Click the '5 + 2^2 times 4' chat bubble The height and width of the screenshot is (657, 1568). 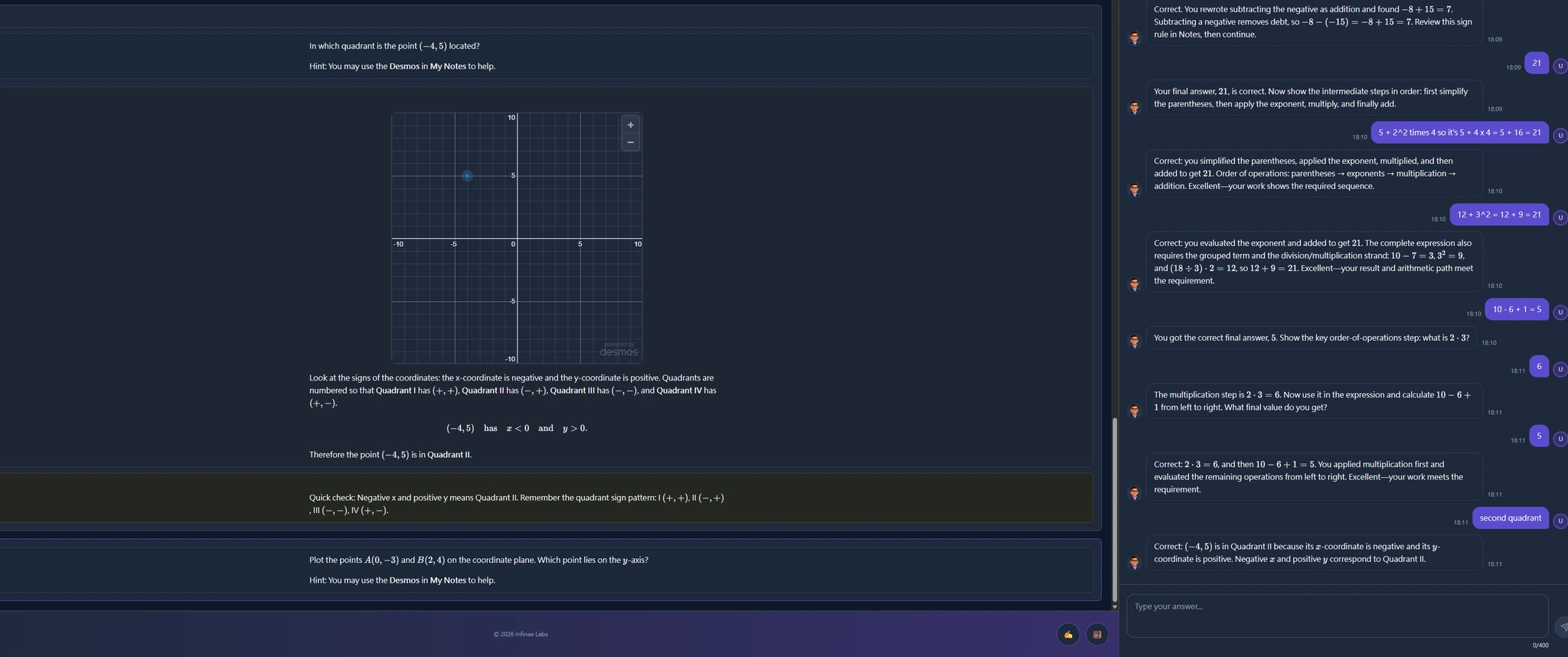[1460, 132]
